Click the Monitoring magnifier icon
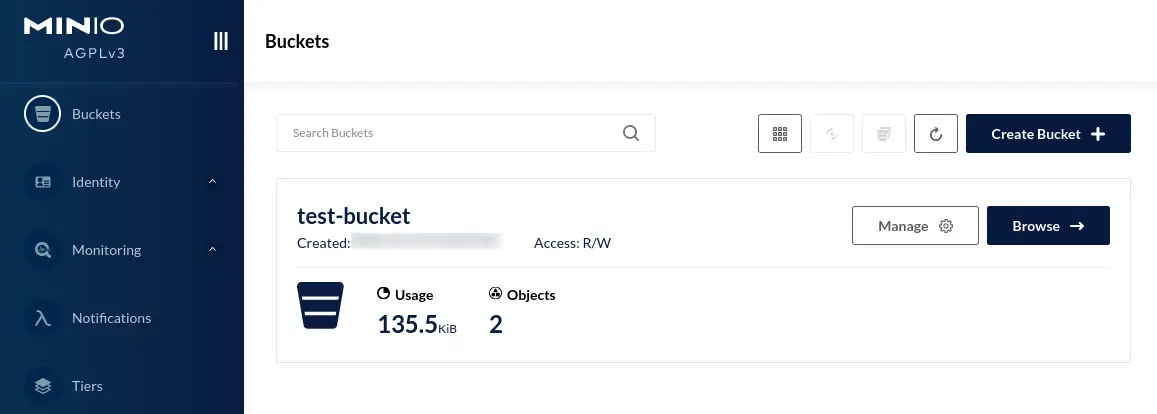This screenshot has height=414, width=1157. 43,250
